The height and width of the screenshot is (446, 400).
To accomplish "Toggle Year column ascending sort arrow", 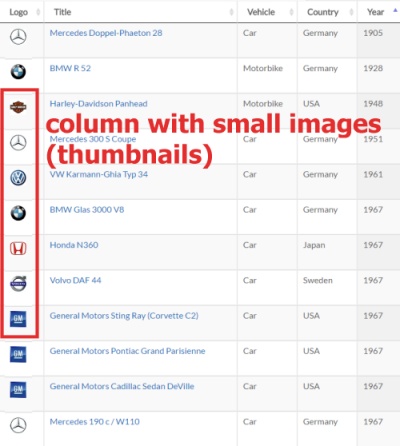I will click(395, 10).
